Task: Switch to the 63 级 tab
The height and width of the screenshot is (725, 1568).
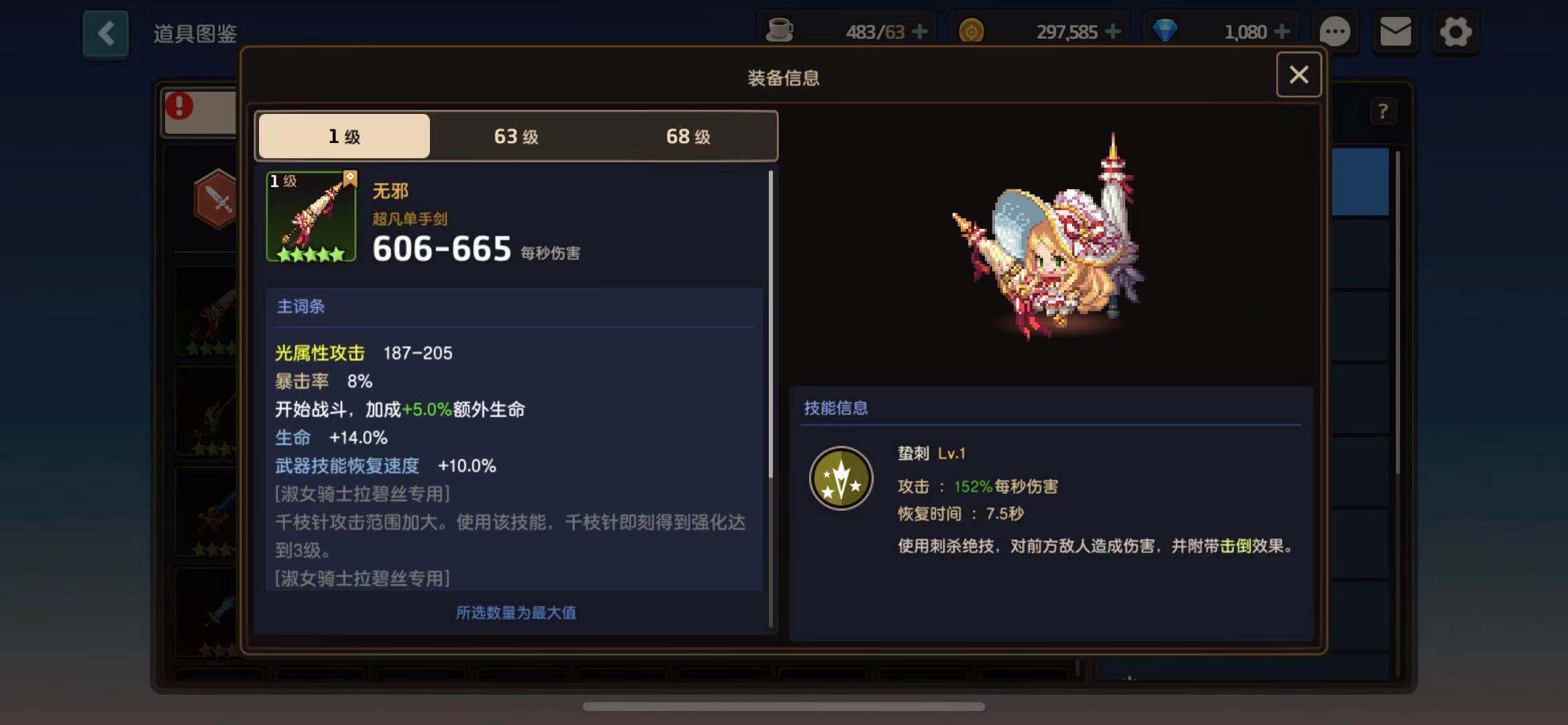Action: [516, 136]
